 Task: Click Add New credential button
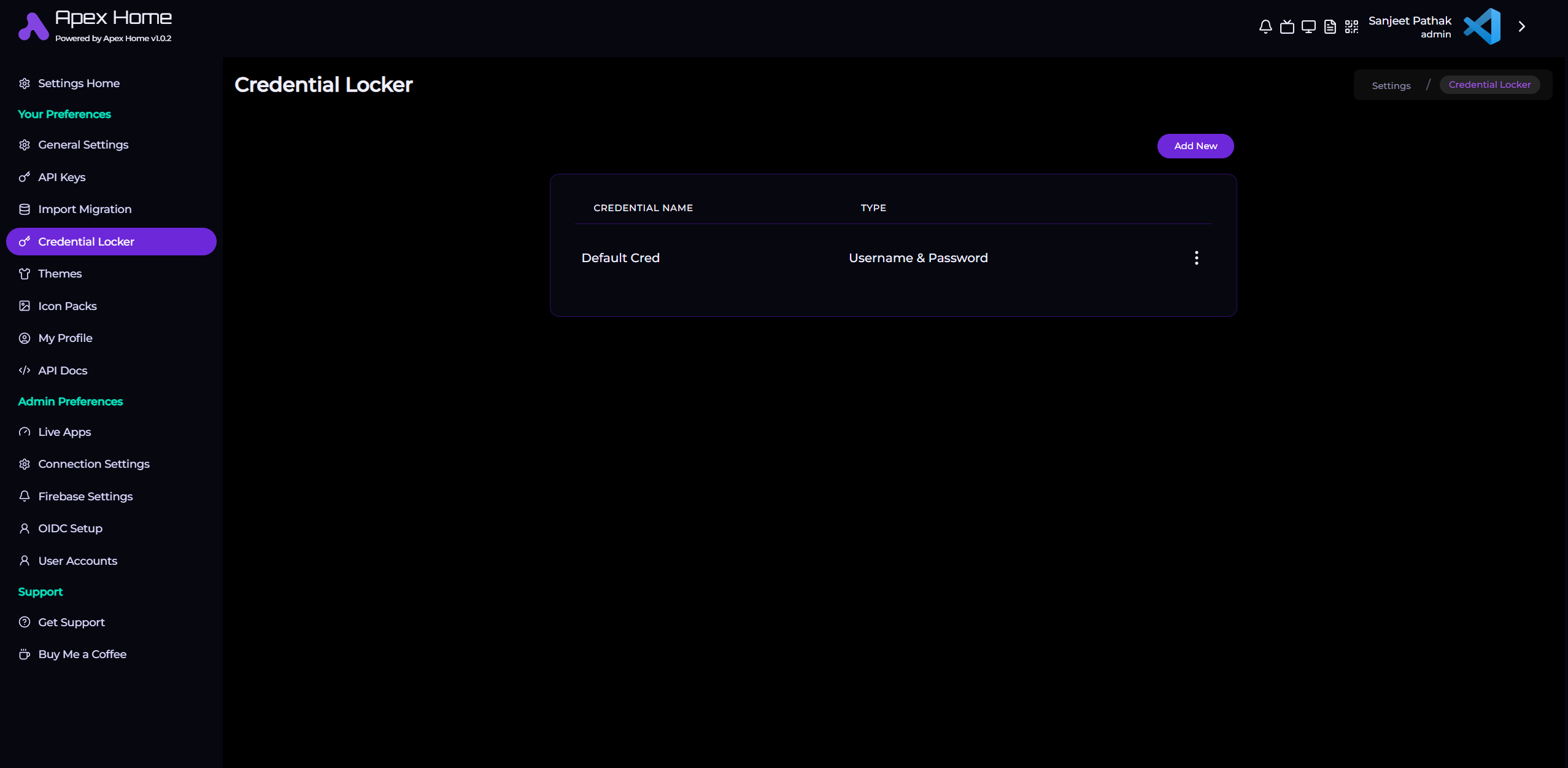[1195, 146]
